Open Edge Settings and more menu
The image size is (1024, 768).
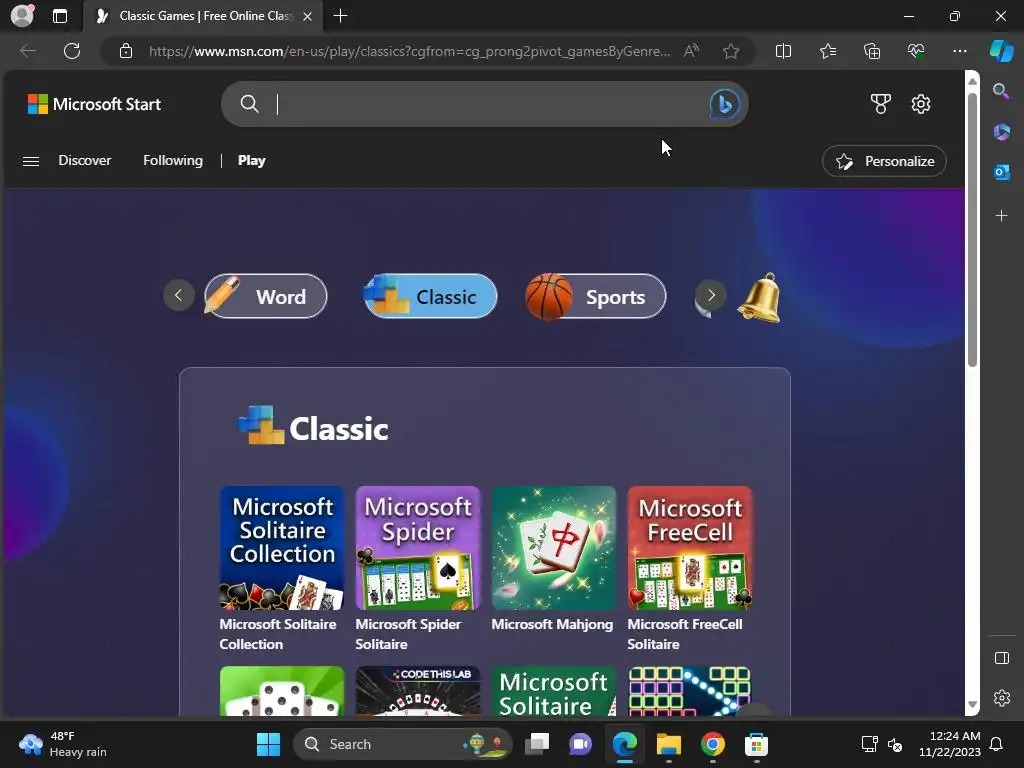(959, 51)
